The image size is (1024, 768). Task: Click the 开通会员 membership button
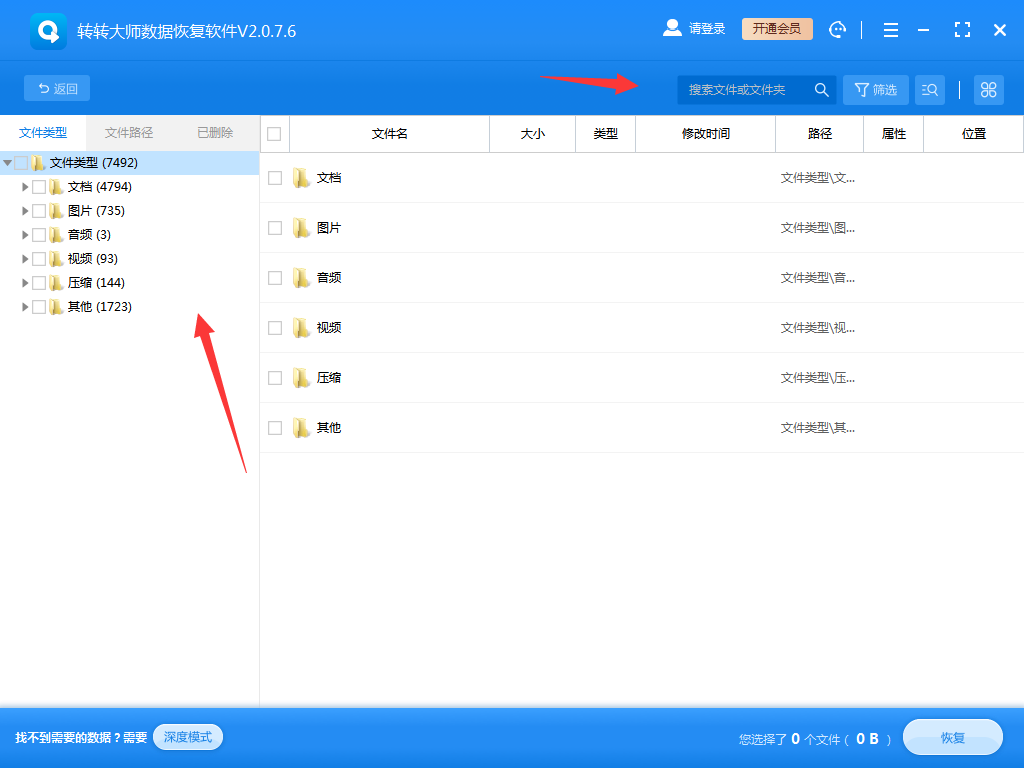[x=776, y=28]
